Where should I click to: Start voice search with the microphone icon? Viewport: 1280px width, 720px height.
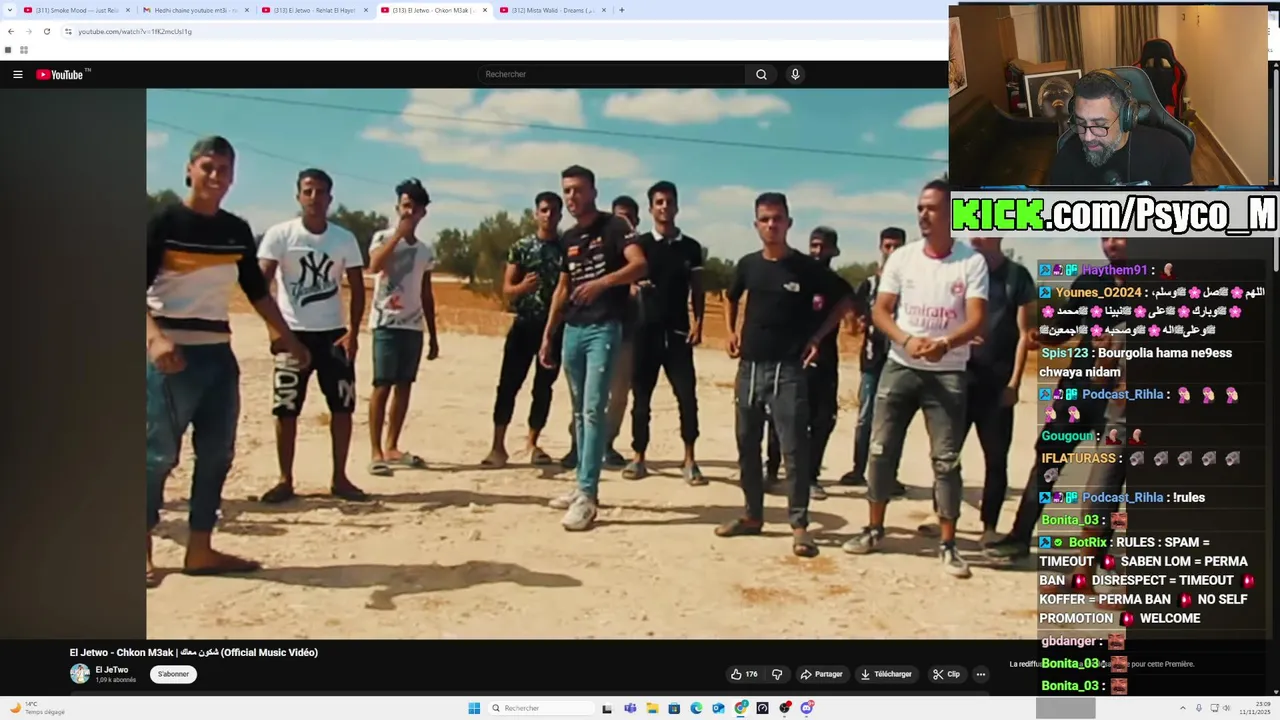tap(795, 74)
